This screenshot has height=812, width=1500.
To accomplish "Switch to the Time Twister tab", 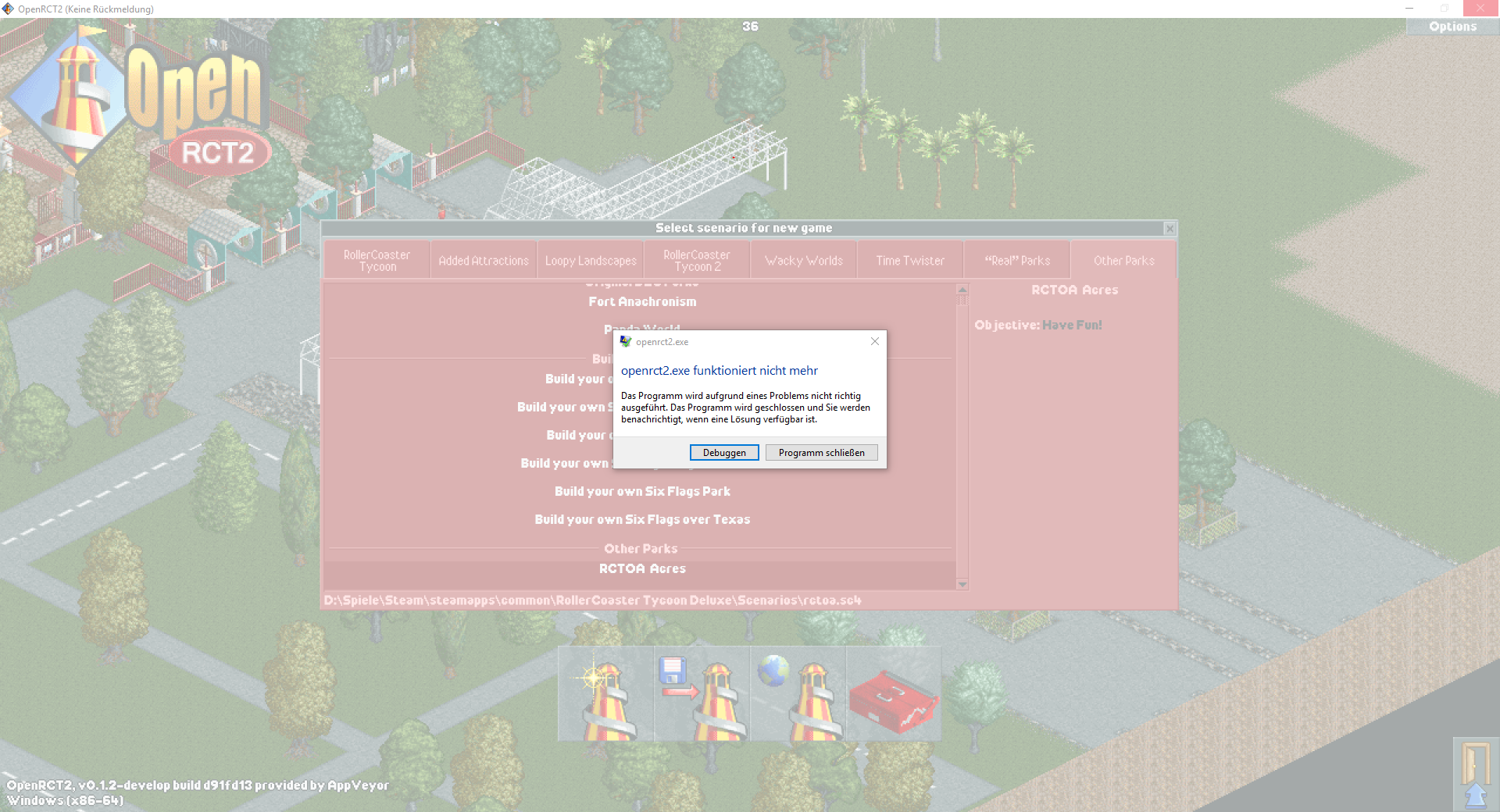I will (909, 260).
